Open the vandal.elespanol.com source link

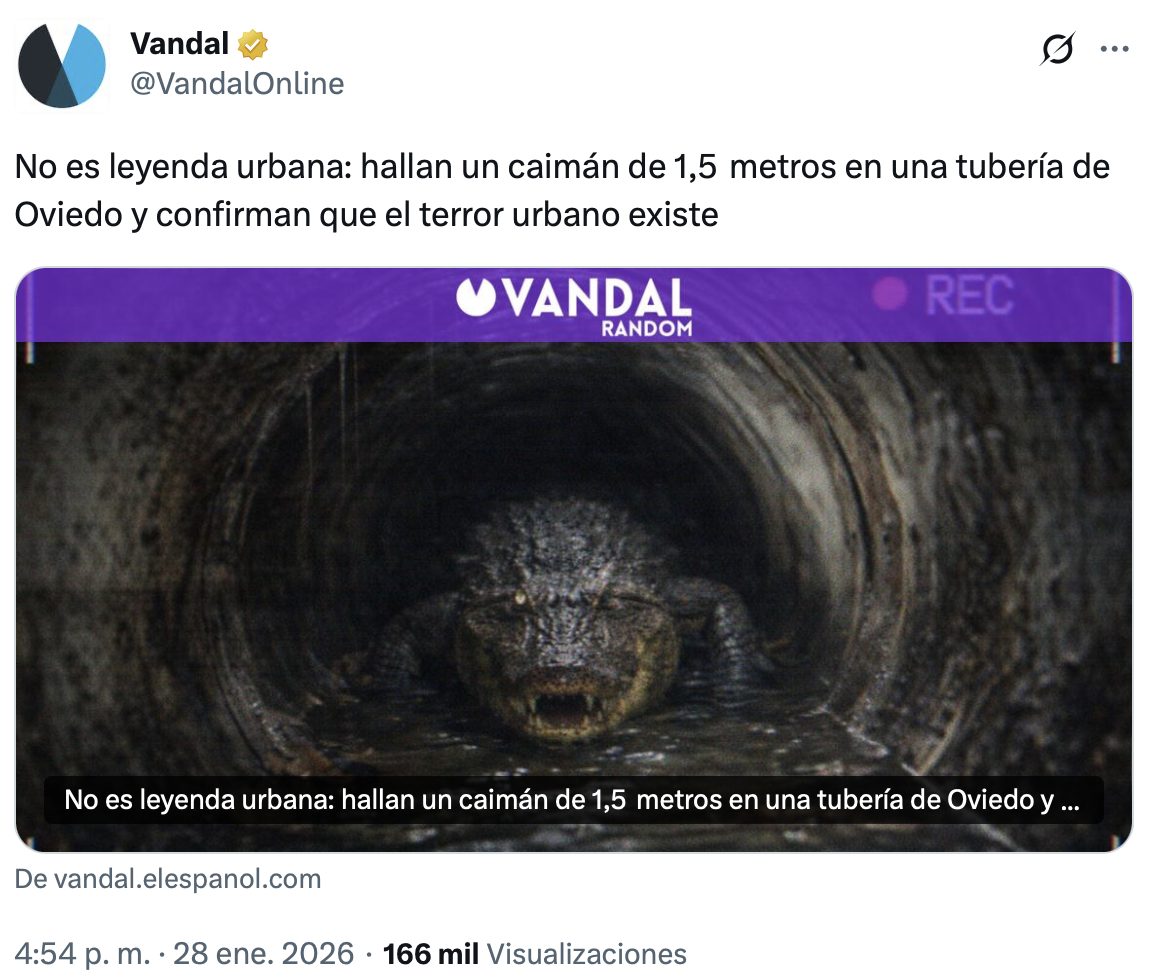168,879
